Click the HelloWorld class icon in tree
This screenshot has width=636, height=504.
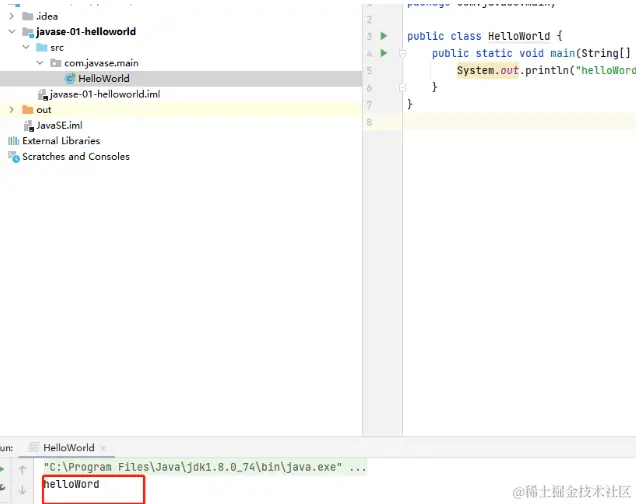70,78
